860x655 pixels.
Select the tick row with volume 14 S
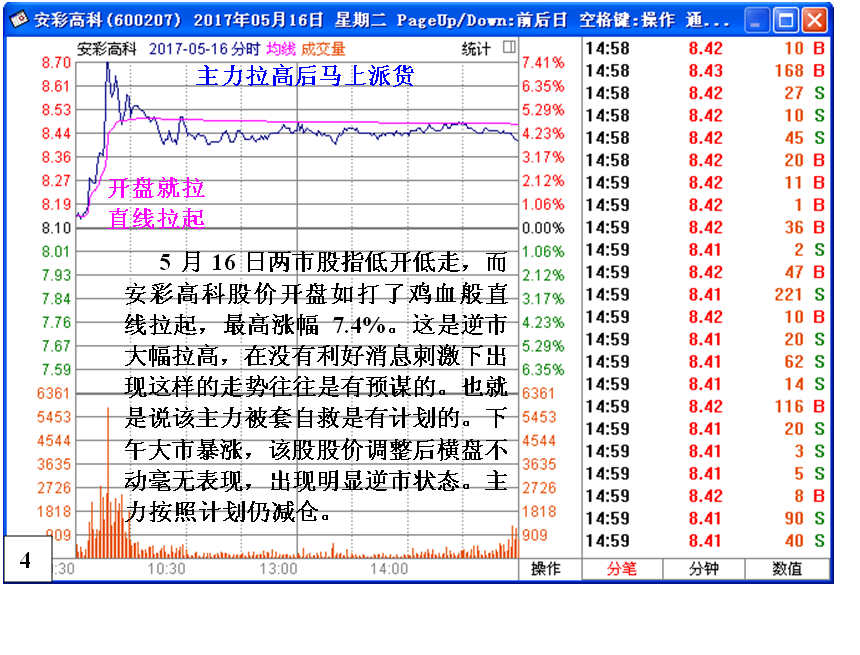pyautogui.click(x=705, y=384)
